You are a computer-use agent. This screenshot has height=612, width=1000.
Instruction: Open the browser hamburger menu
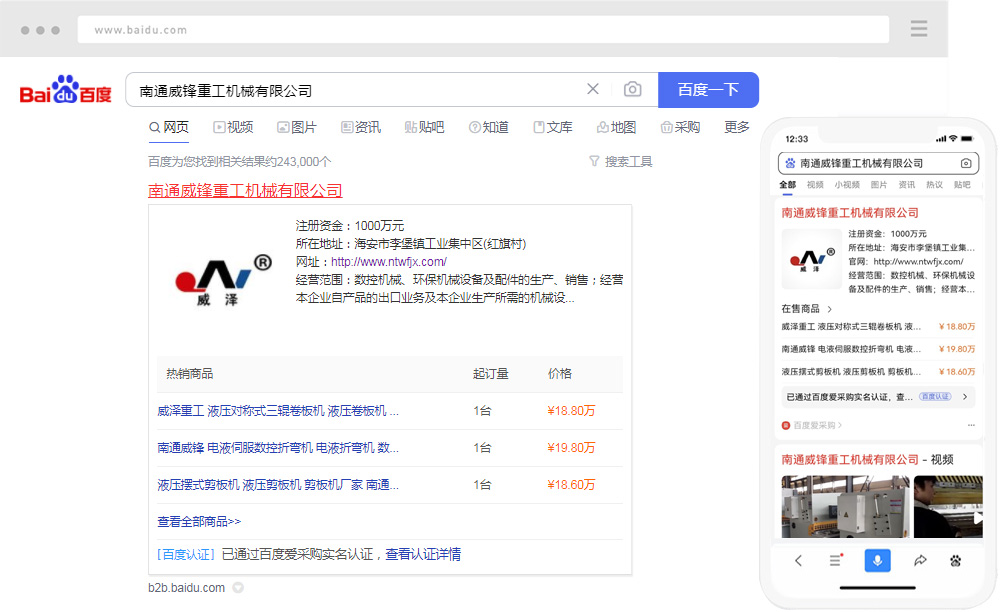[918, 29]
